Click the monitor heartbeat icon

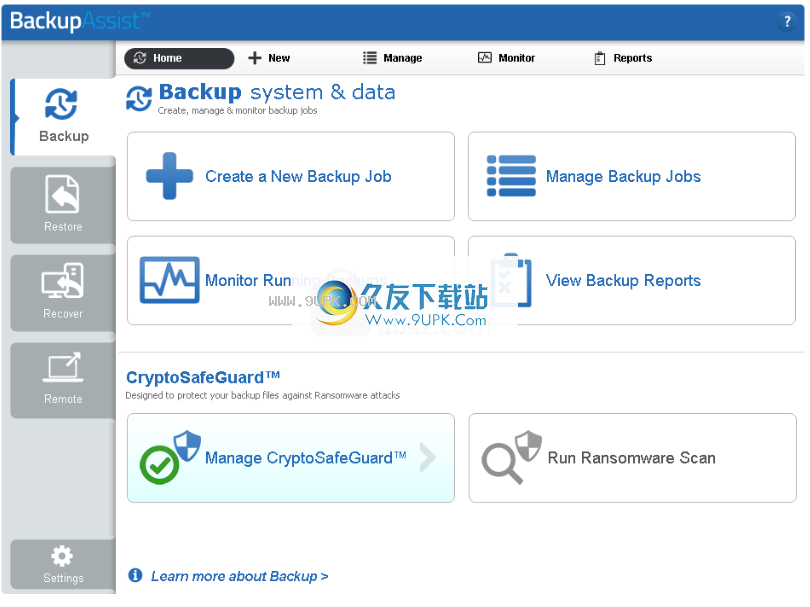pyautogui.click(x=169, y=280)
